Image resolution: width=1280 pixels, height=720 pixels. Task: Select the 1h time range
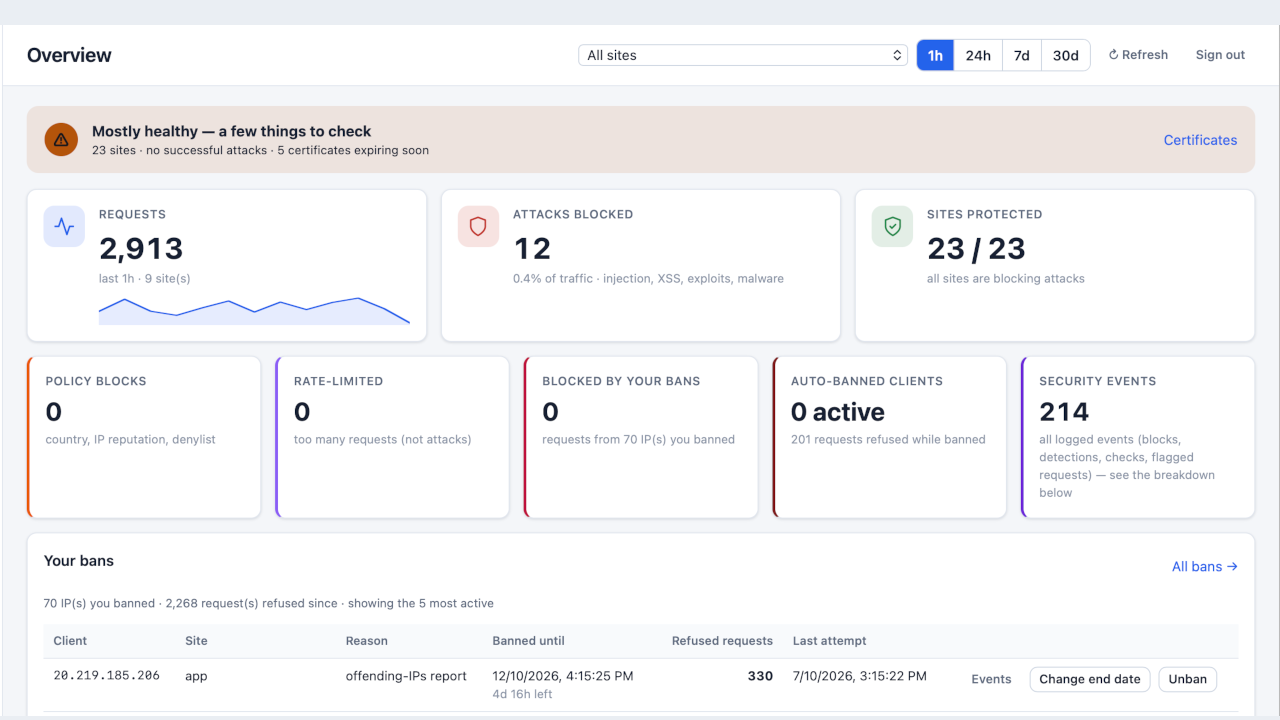tap(935, 55)
